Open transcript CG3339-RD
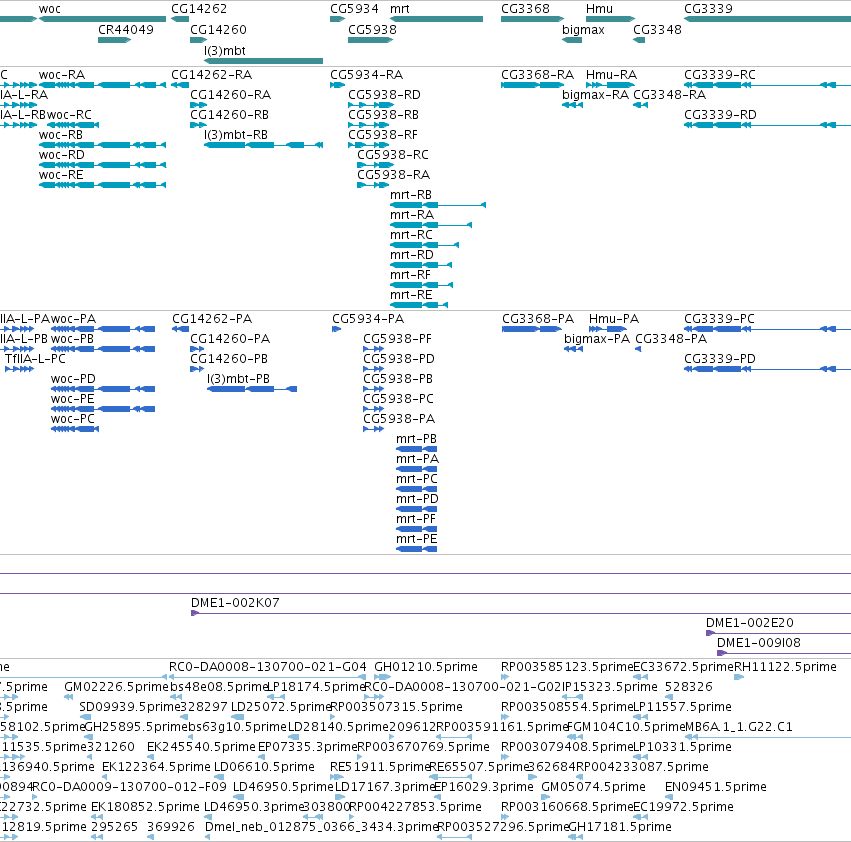This screenshot has height=842, width=851. pyautogui.click(x=720, y=115)
